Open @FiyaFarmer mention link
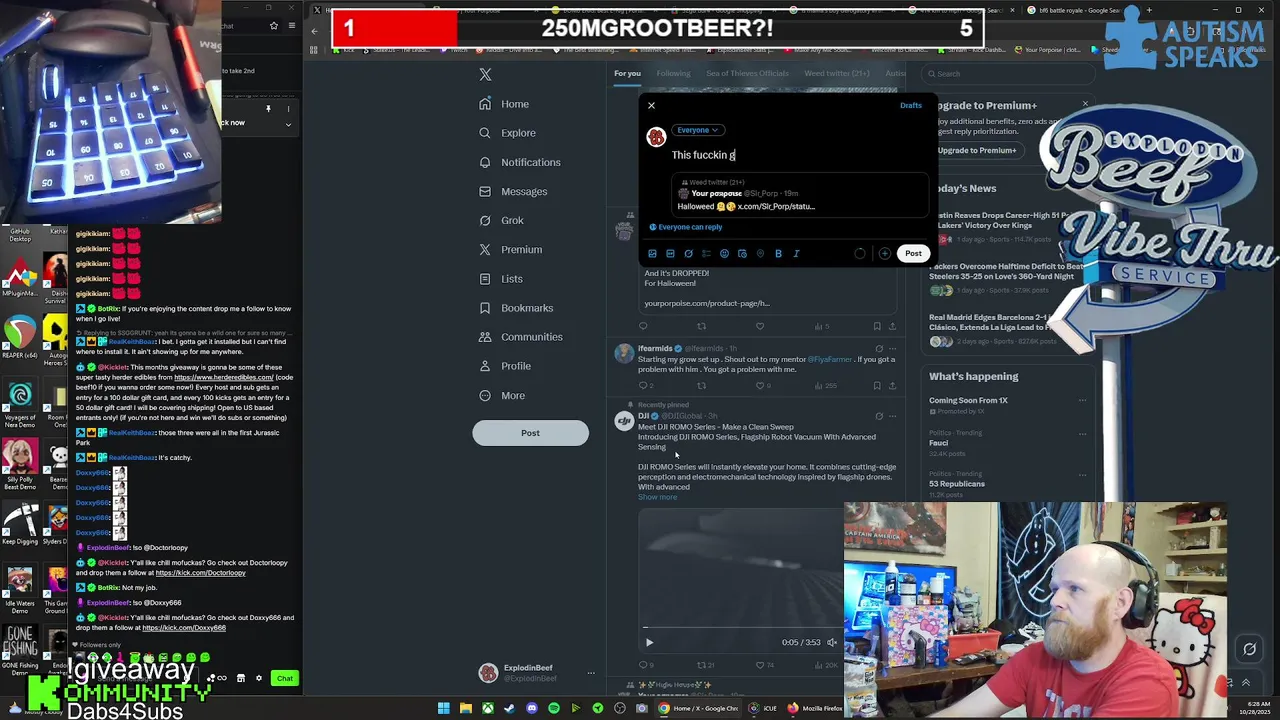 (830, 359)
